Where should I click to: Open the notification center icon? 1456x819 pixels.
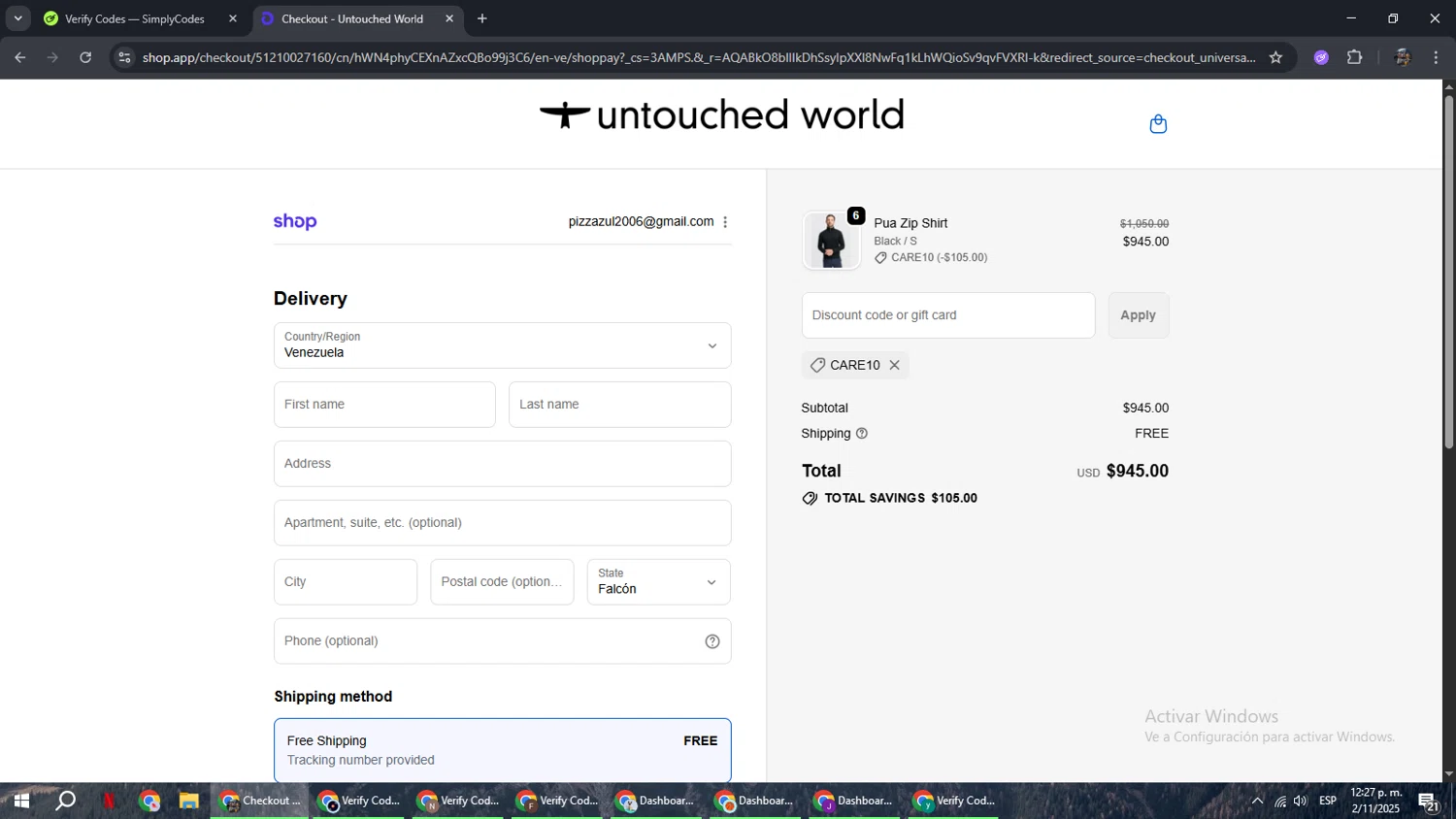pos(1429,802)
